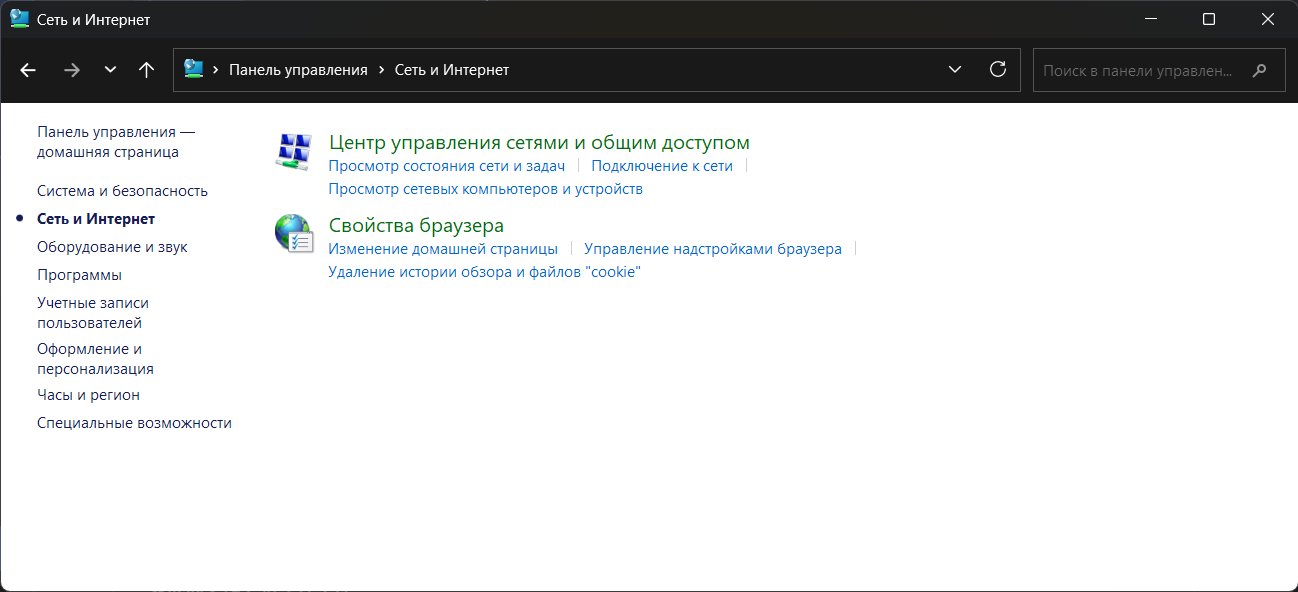Go back with the left arrow
1298x592 pixels.
[28, 70]
